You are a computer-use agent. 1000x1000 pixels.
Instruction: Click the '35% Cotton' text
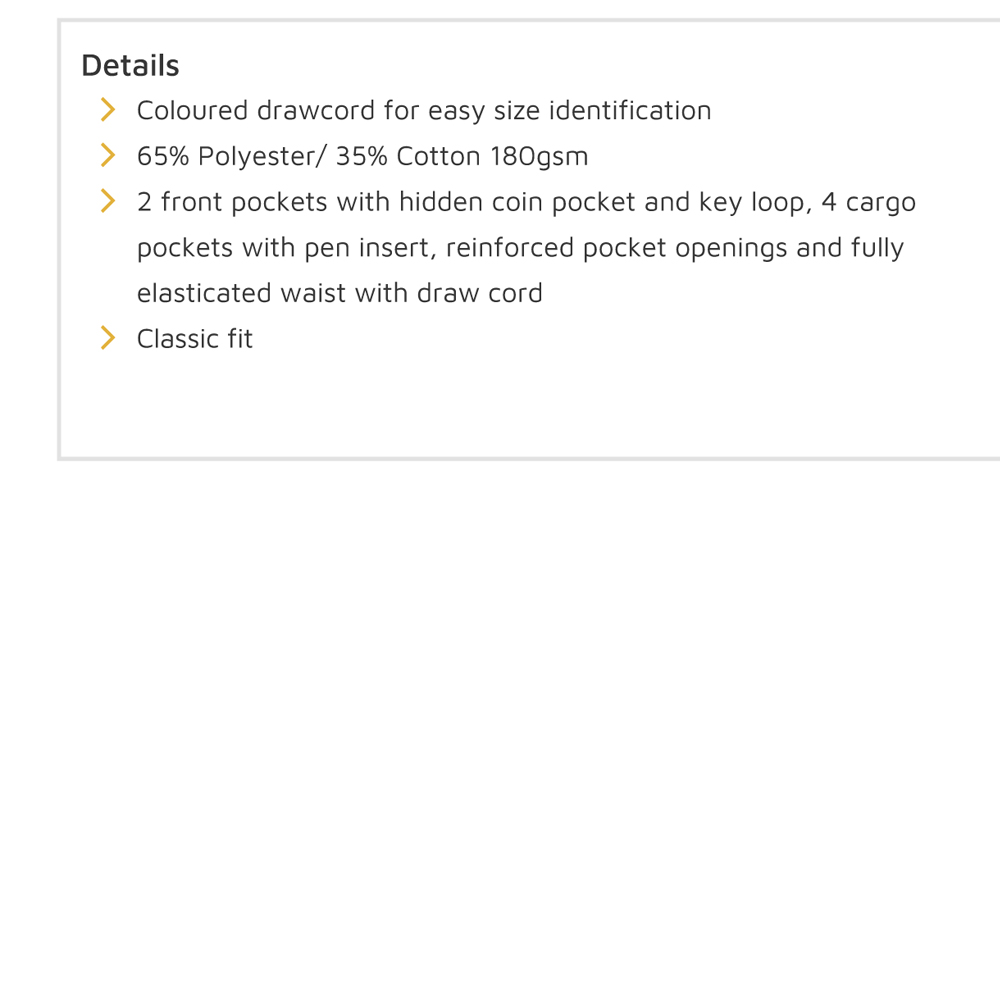pos(408,156)
